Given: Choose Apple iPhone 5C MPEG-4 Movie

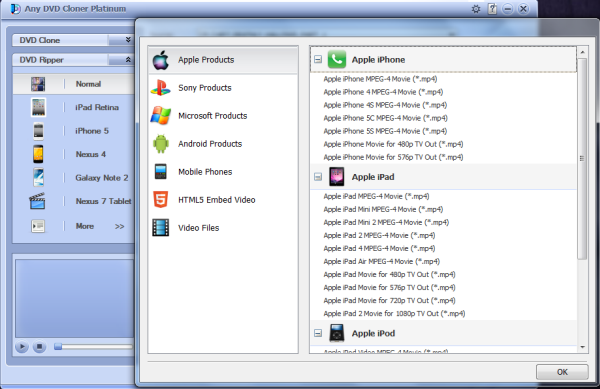Looking at the screenshot, I should pyautogui.click(x=386, y=118).
